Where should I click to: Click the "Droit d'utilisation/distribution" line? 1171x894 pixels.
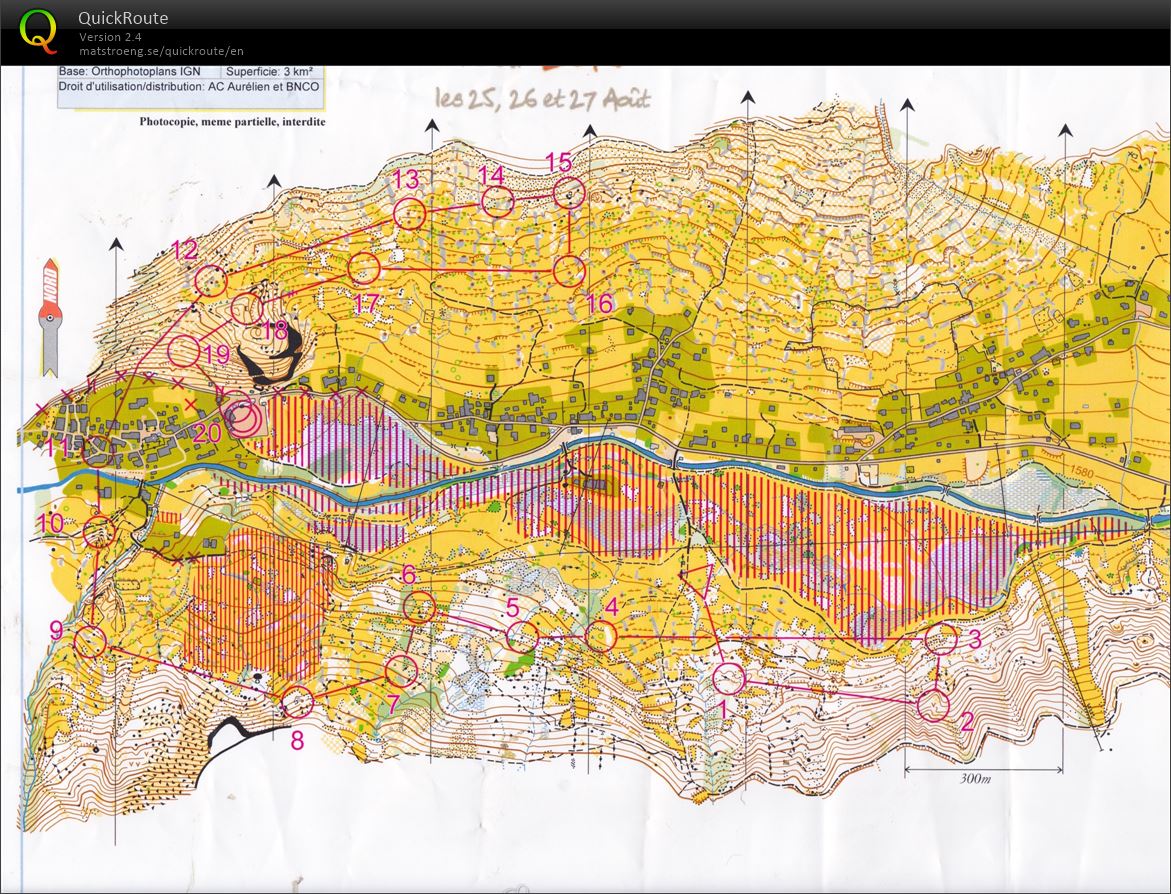[189, 87]
